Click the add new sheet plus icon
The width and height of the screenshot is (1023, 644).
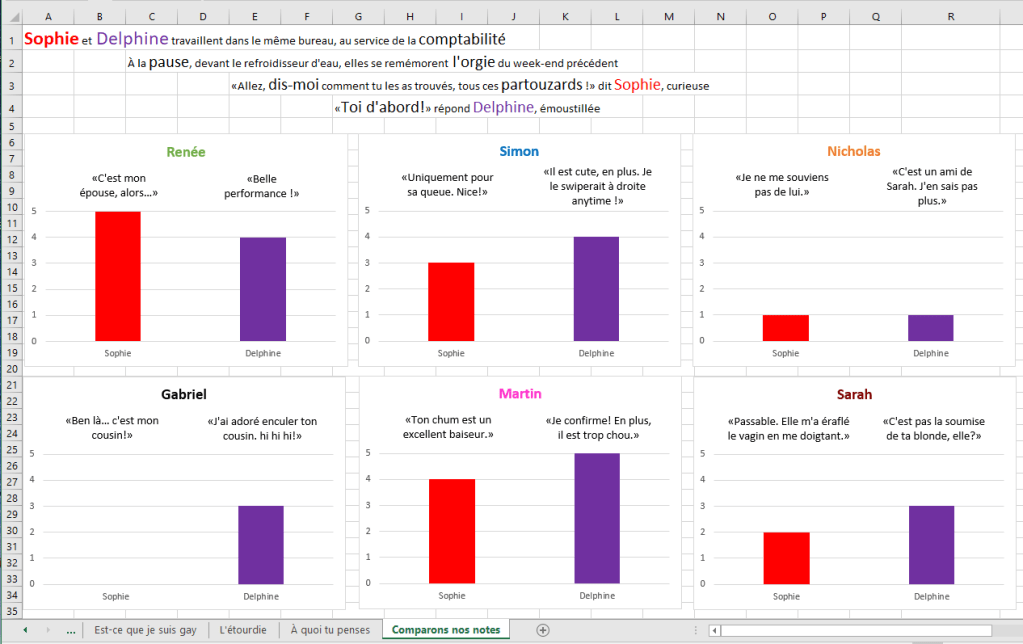543,630
